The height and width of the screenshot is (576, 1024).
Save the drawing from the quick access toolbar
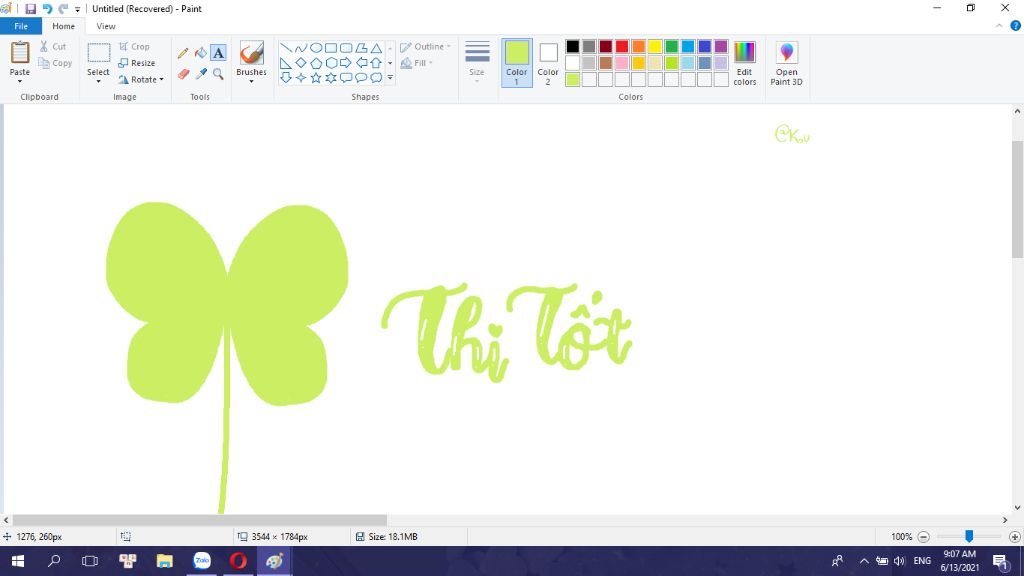coord(30,8)
